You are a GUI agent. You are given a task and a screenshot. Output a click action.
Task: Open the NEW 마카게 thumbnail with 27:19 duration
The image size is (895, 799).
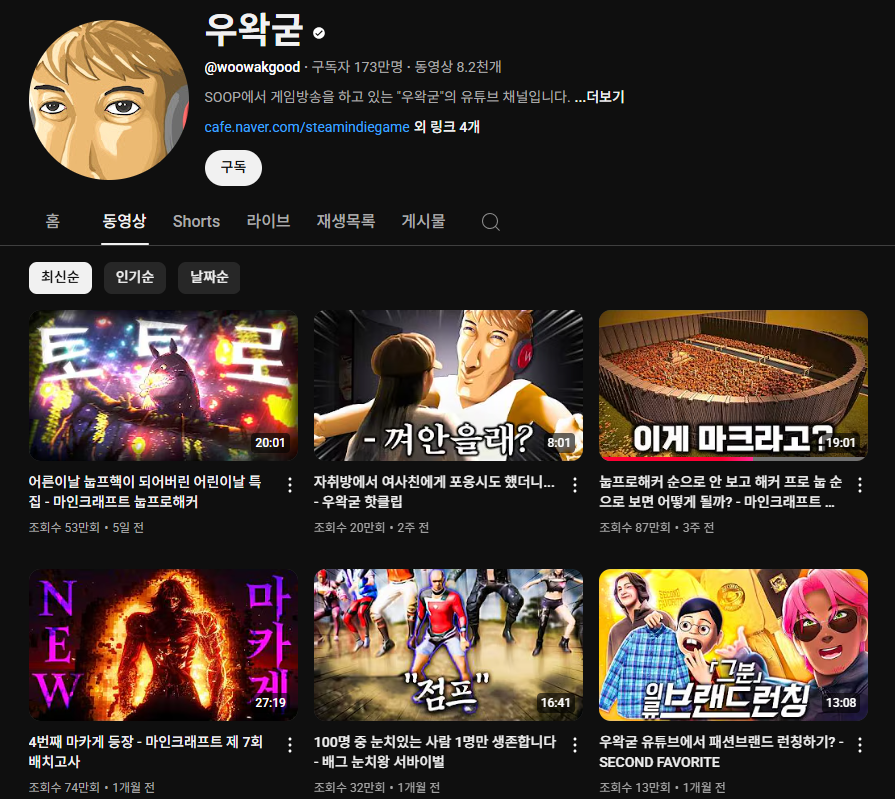[x=163, y=645]
